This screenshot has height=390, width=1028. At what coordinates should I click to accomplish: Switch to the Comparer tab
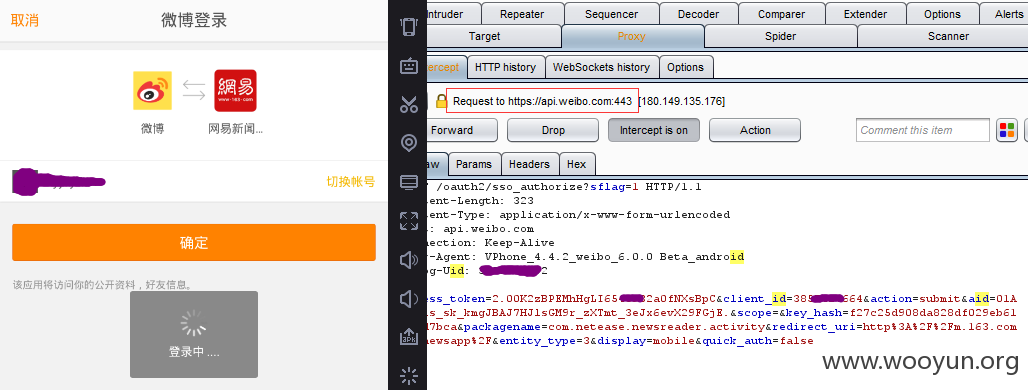pos(781,14)
